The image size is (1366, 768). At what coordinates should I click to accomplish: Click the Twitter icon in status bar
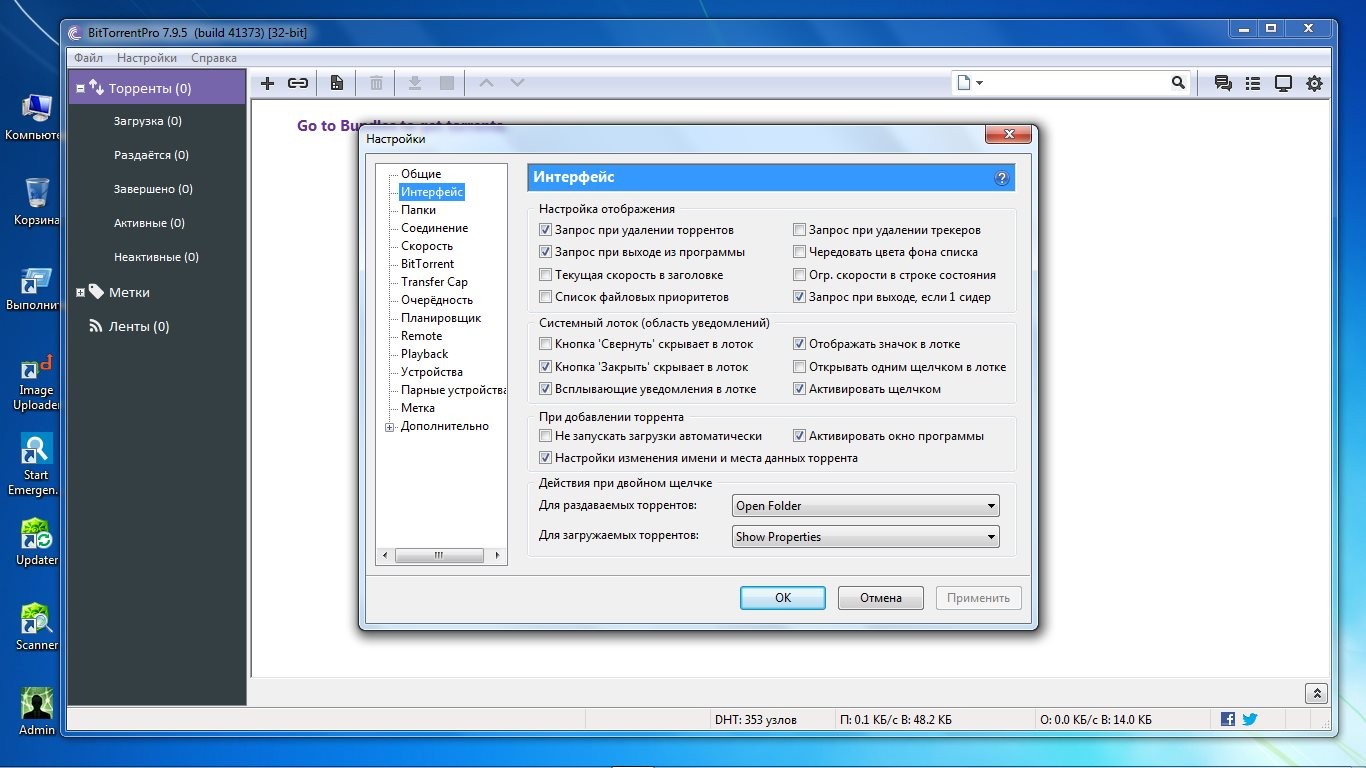[1250, 719]
